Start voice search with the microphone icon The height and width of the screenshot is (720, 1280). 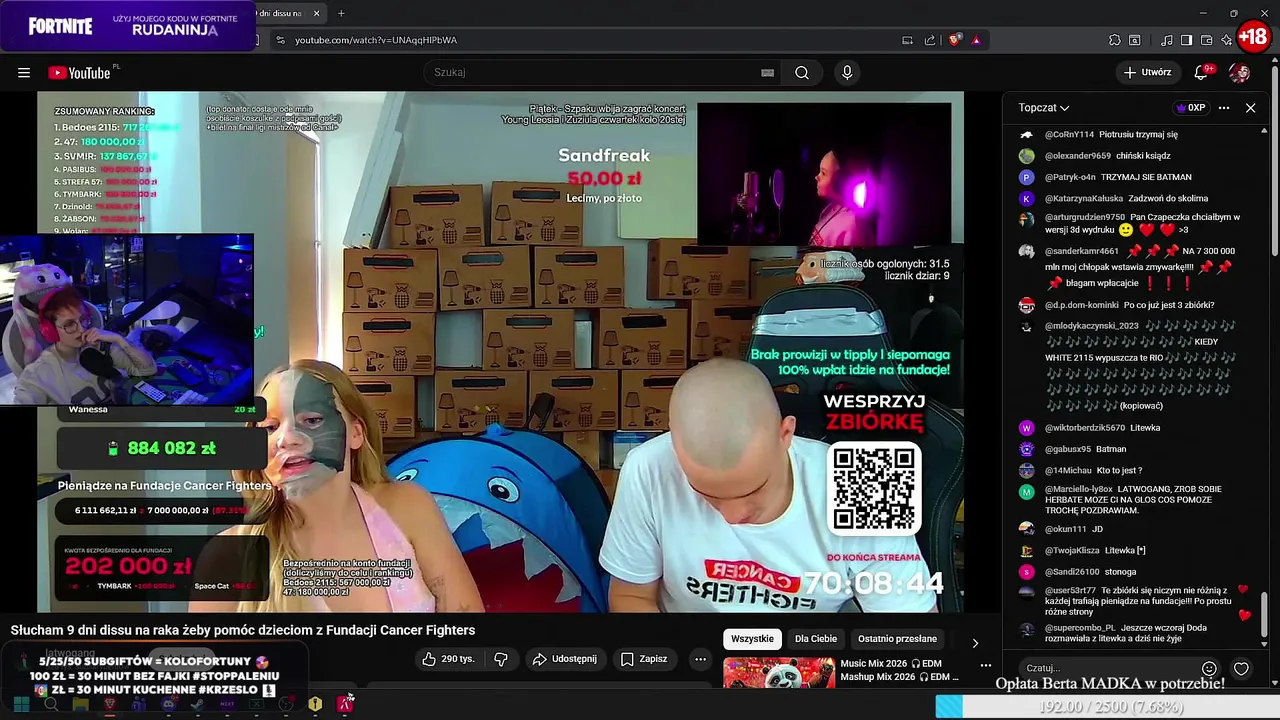tap(847, 72)
